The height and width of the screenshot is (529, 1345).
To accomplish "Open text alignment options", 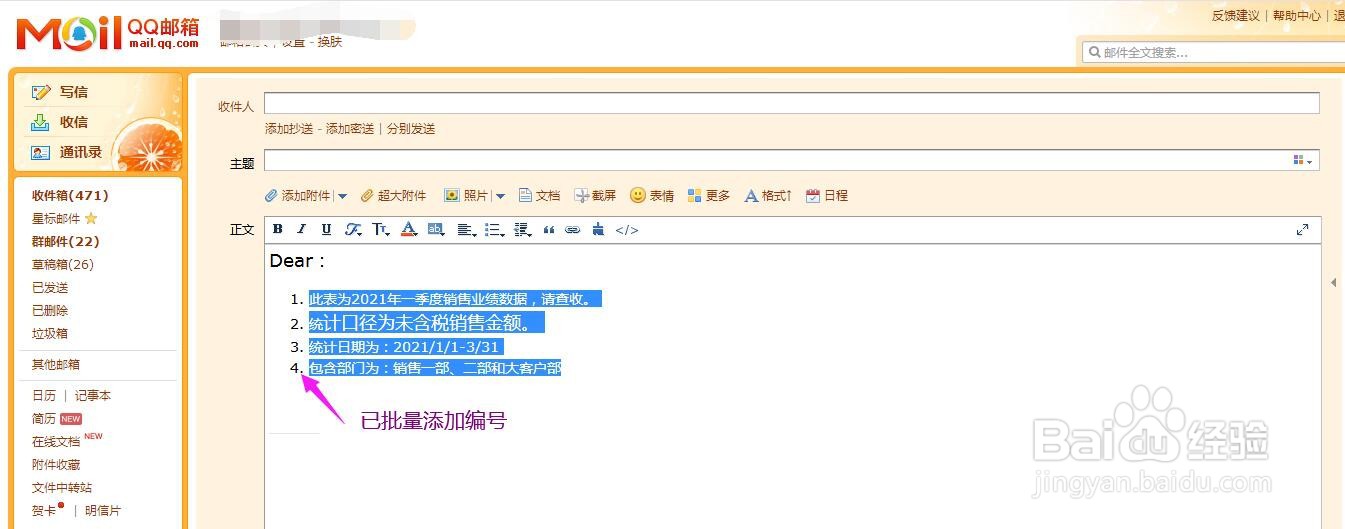I will (466, 229).
